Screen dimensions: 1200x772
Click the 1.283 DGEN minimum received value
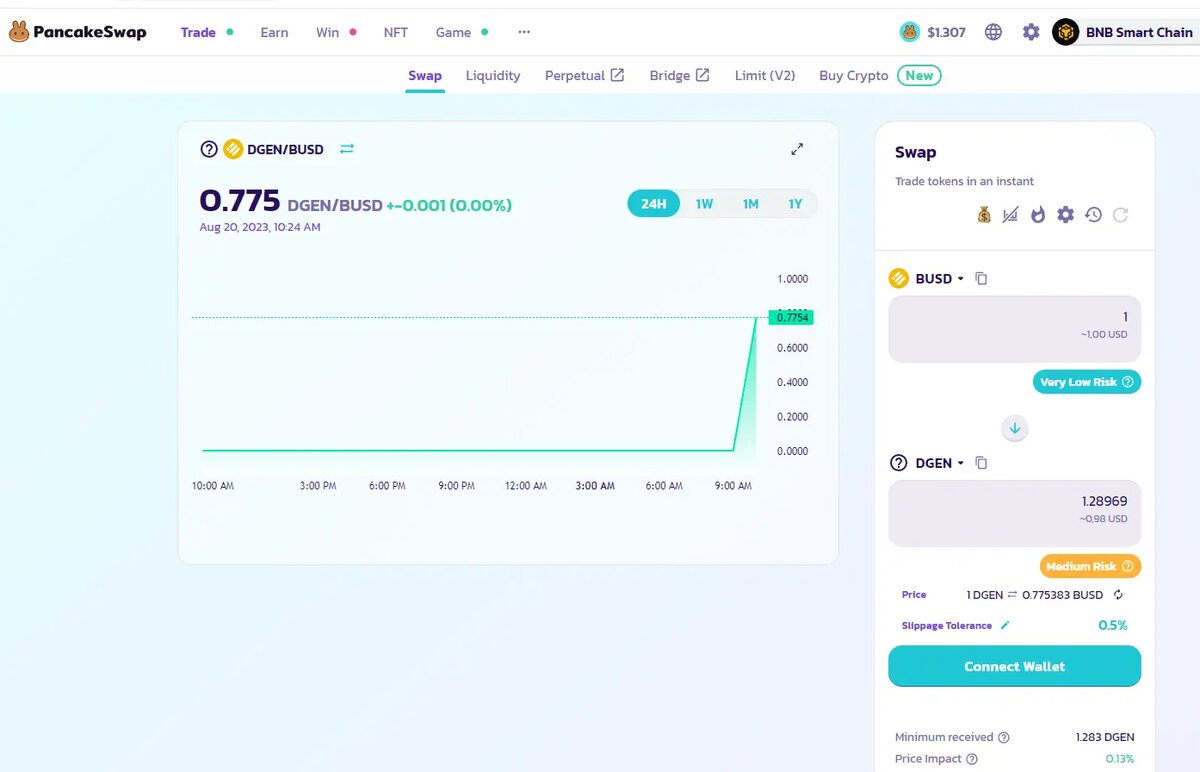pyautogui.click(x=1105, y=737)
